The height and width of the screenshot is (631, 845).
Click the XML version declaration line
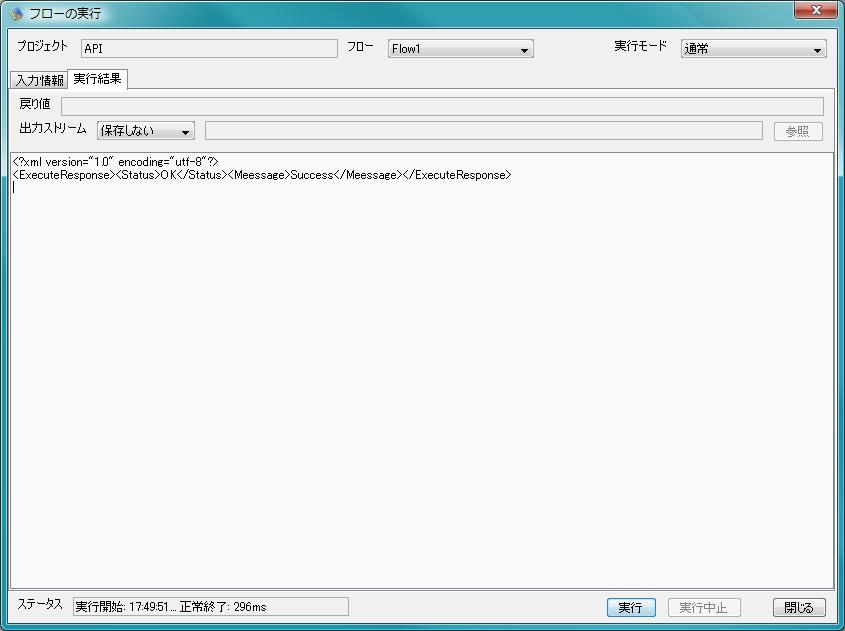pos(116,162)
